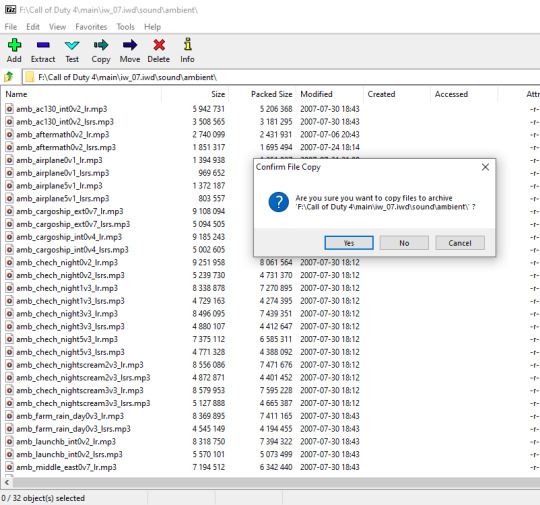540x505 pixels.
Task: Select amb_farm_rain_day0v3_lsrs.mp3 file name
Action: pyautogui.click(x=73, y=429)
